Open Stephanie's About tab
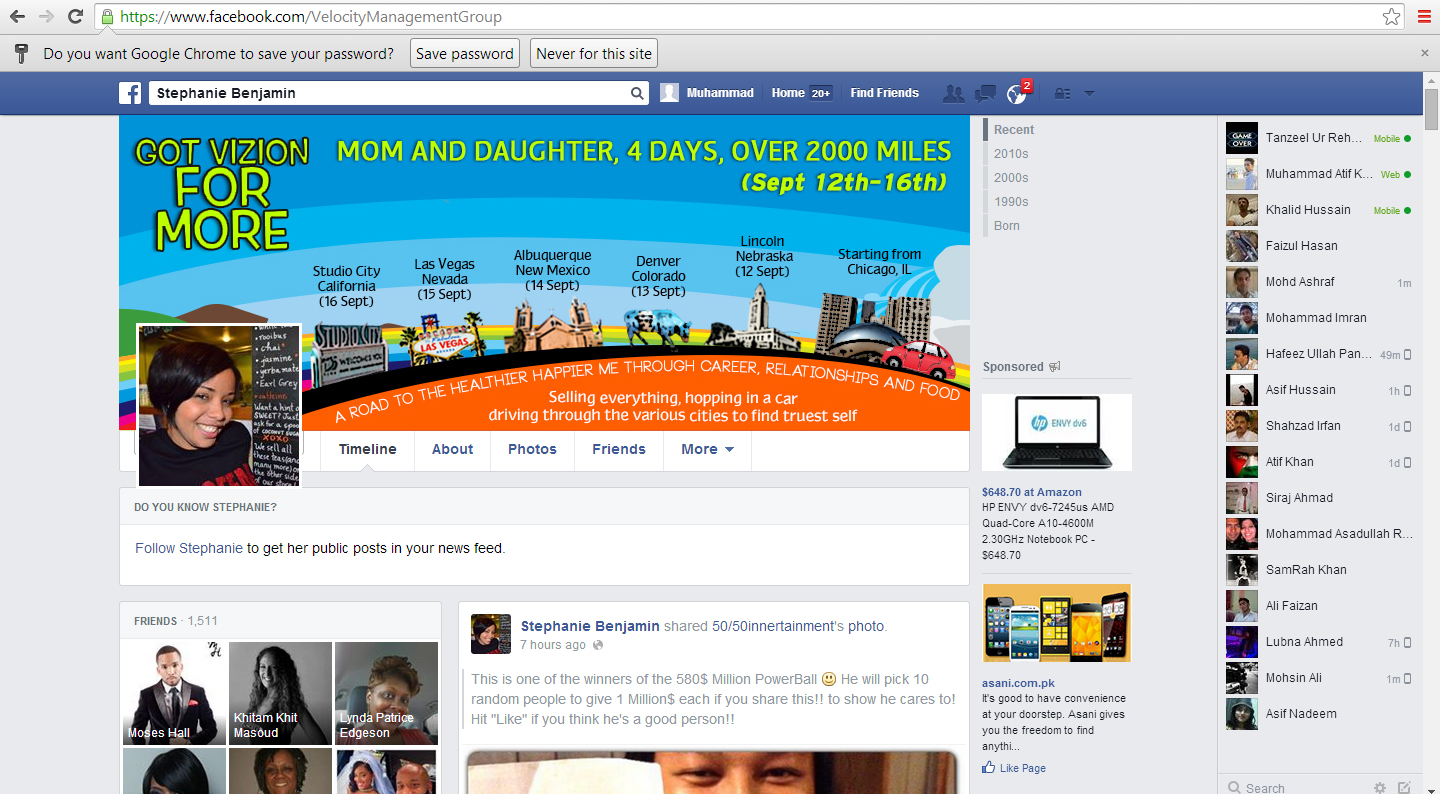 tap(452, 449)
